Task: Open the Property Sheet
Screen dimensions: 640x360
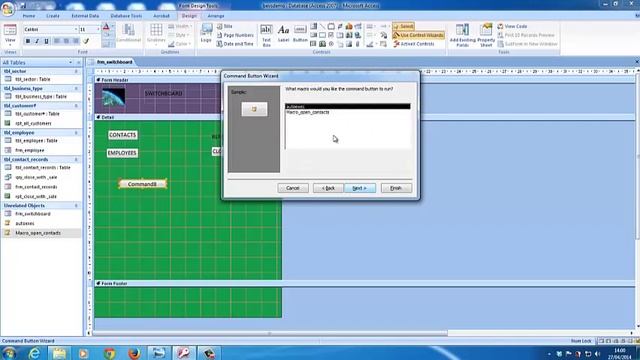Action: pos(486,35)
